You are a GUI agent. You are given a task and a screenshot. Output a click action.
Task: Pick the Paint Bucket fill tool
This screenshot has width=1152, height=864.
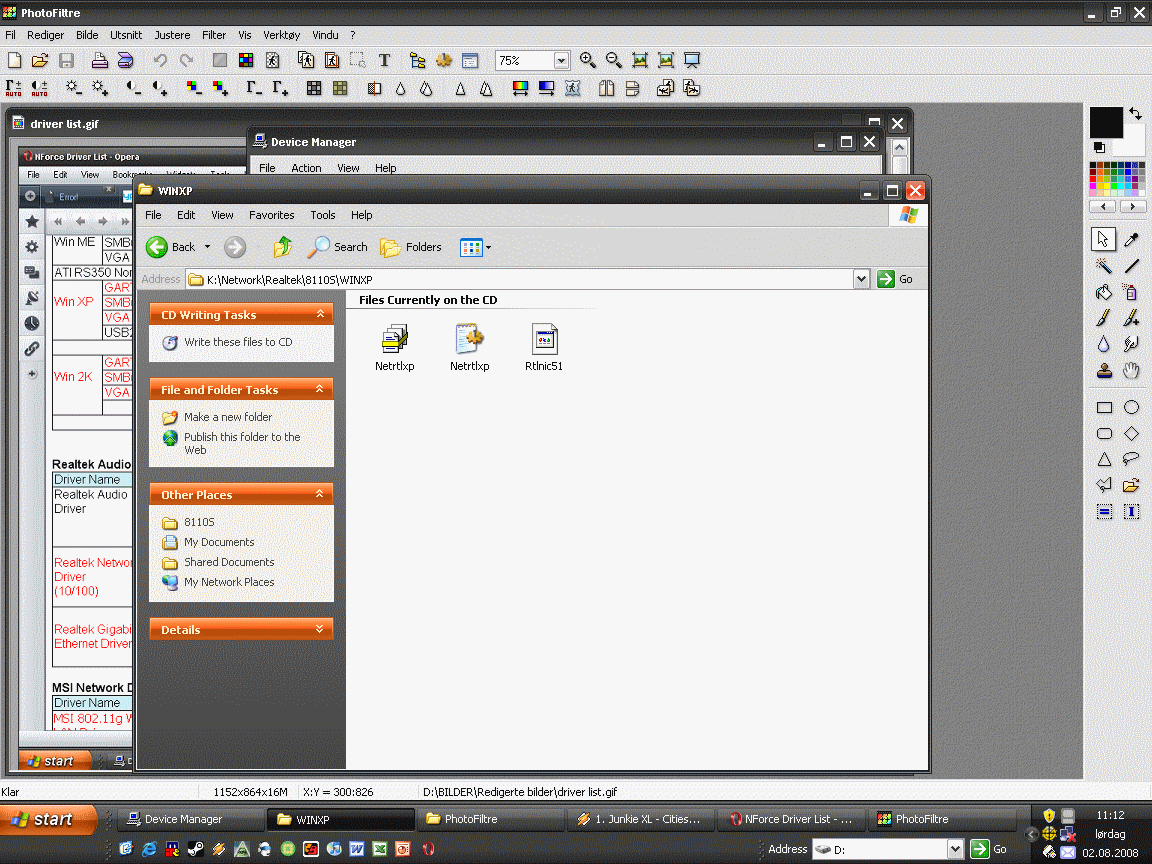point(1104,292)
